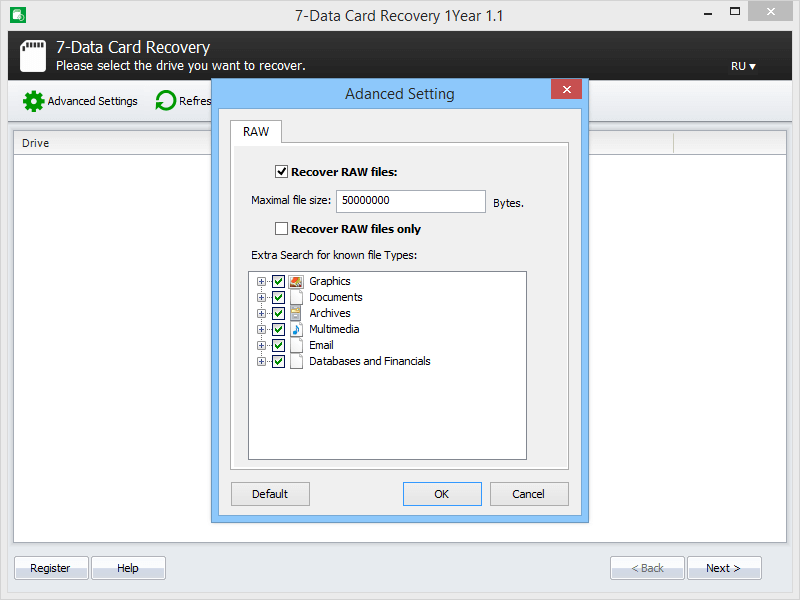Click the Documents category page icon
This screenshot has height=600, width=800.
[x=296, y=297]
